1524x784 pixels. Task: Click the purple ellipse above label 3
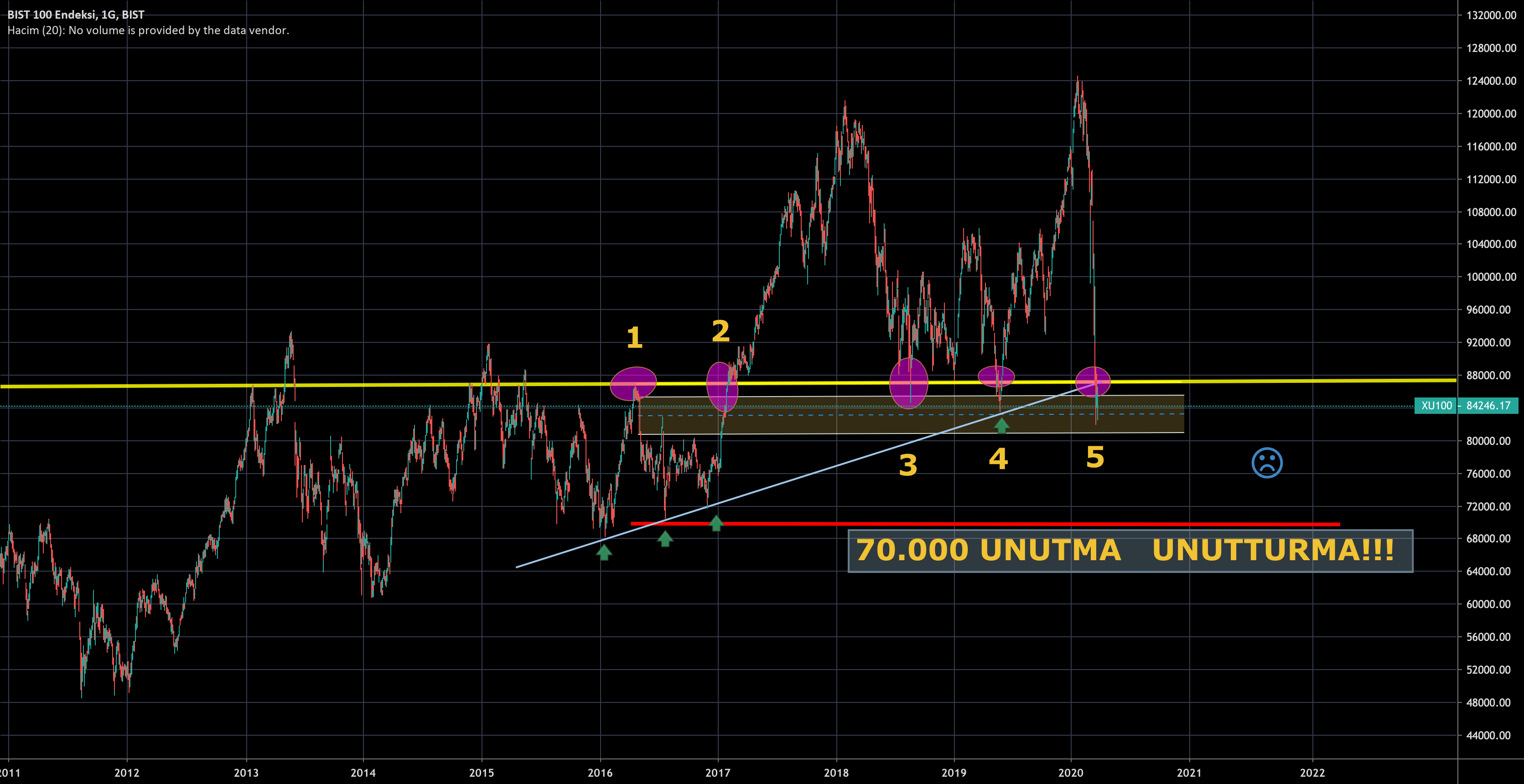[909, 383]
